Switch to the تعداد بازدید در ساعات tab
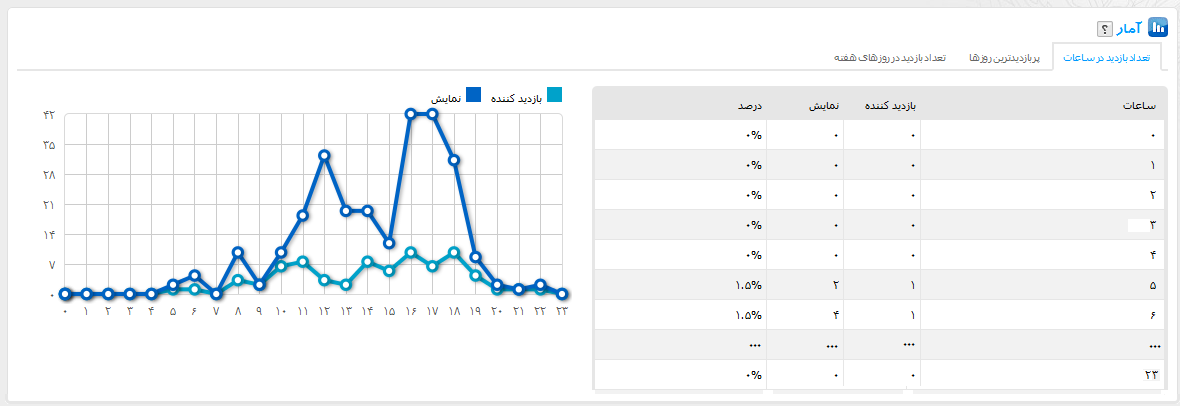This screenshot has height=406, width=1180. pyautogui.click(x=1107, y=58)
